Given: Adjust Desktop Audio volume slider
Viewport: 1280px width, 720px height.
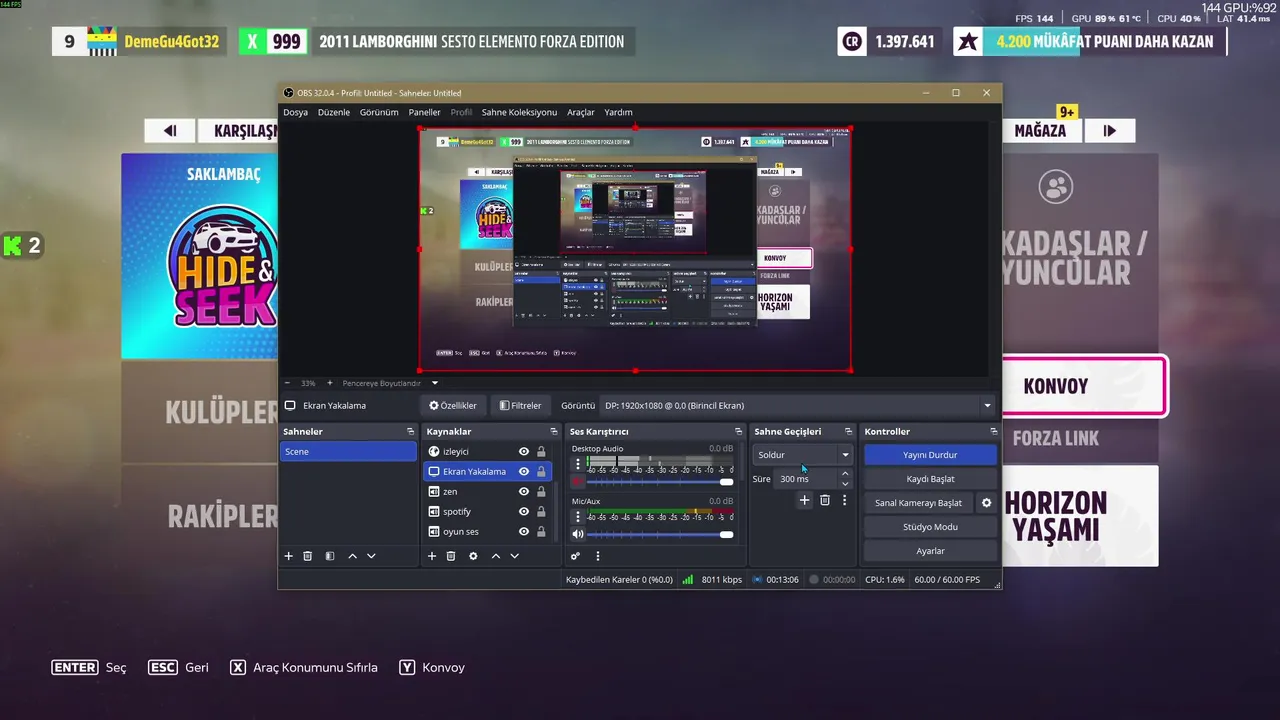Looking at the screenshot, I should (x=660, y=482).
